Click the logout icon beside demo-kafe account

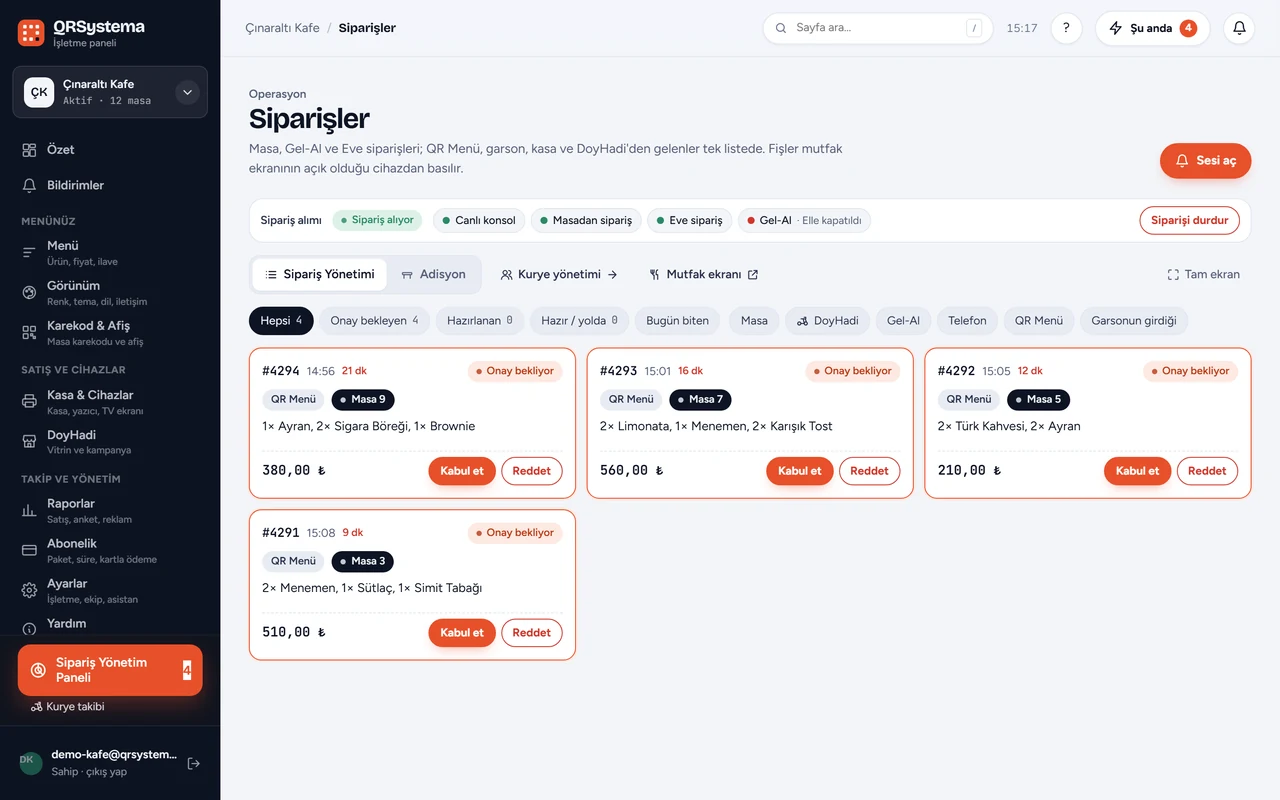tap(194, 763)
